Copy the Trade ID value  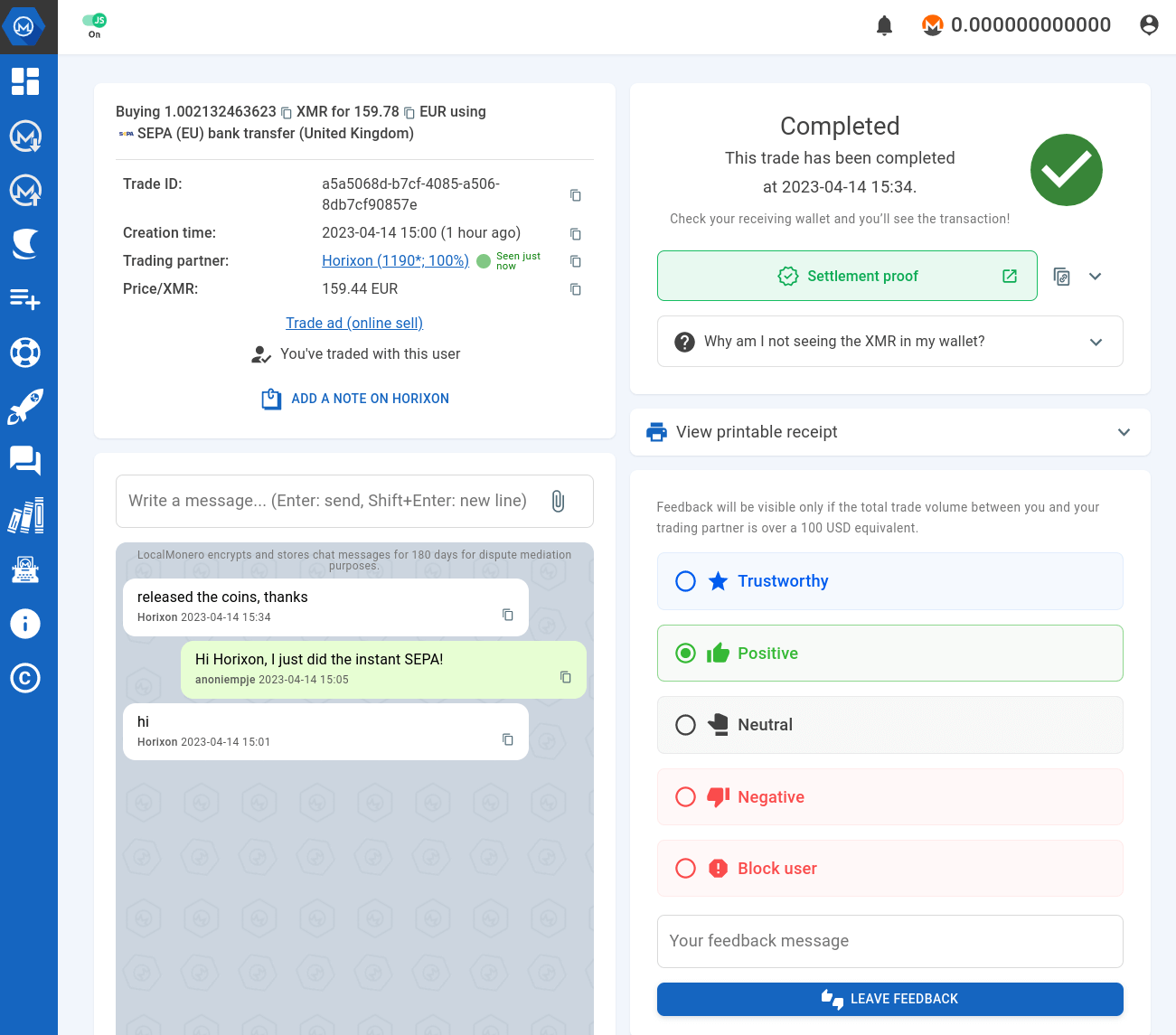pos(575,195)
